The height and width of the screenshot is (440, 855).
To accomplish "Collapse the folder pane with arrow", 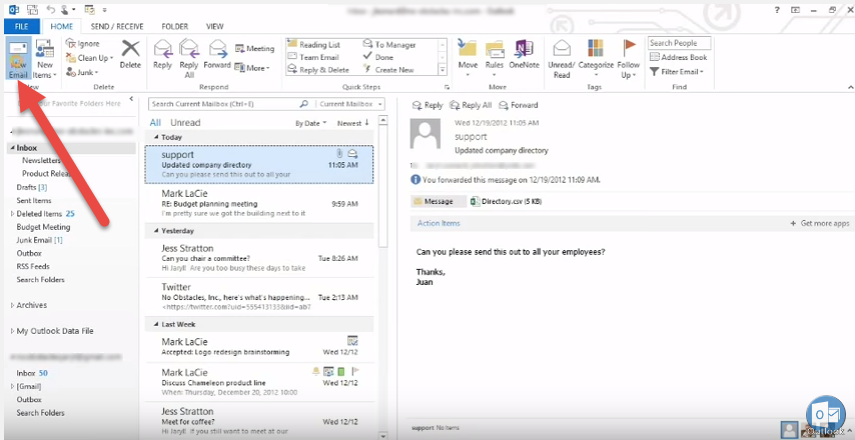I will click(x=131, y=99).
